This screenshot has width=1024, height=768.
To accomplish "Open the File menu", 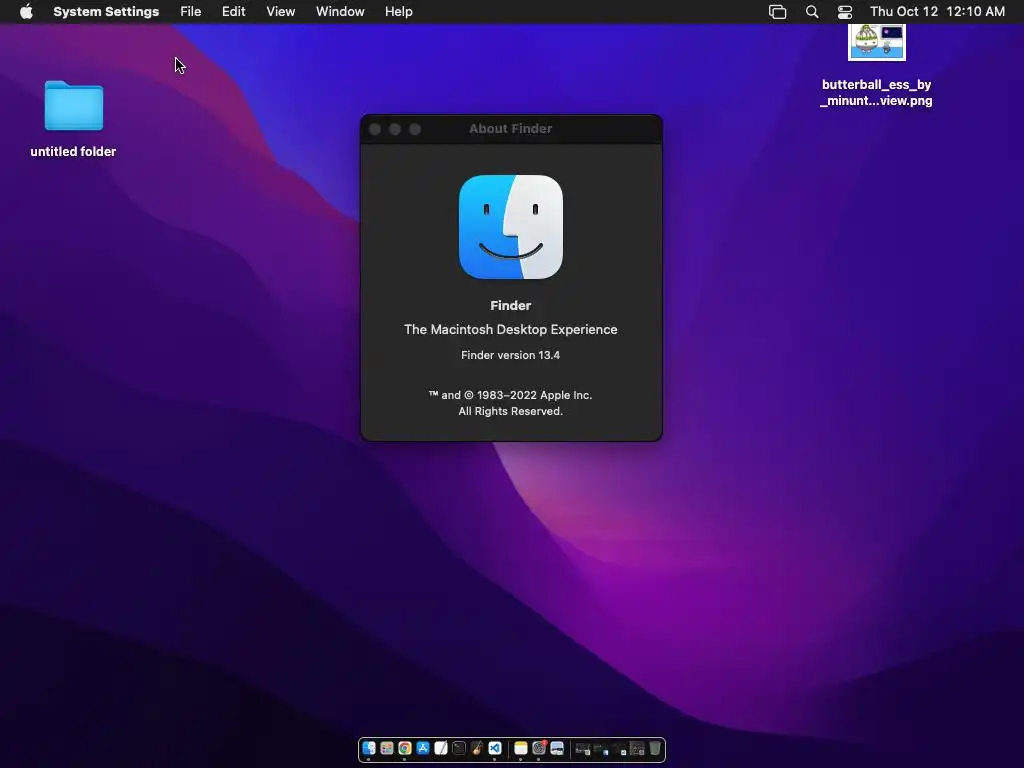I will 191,11.
